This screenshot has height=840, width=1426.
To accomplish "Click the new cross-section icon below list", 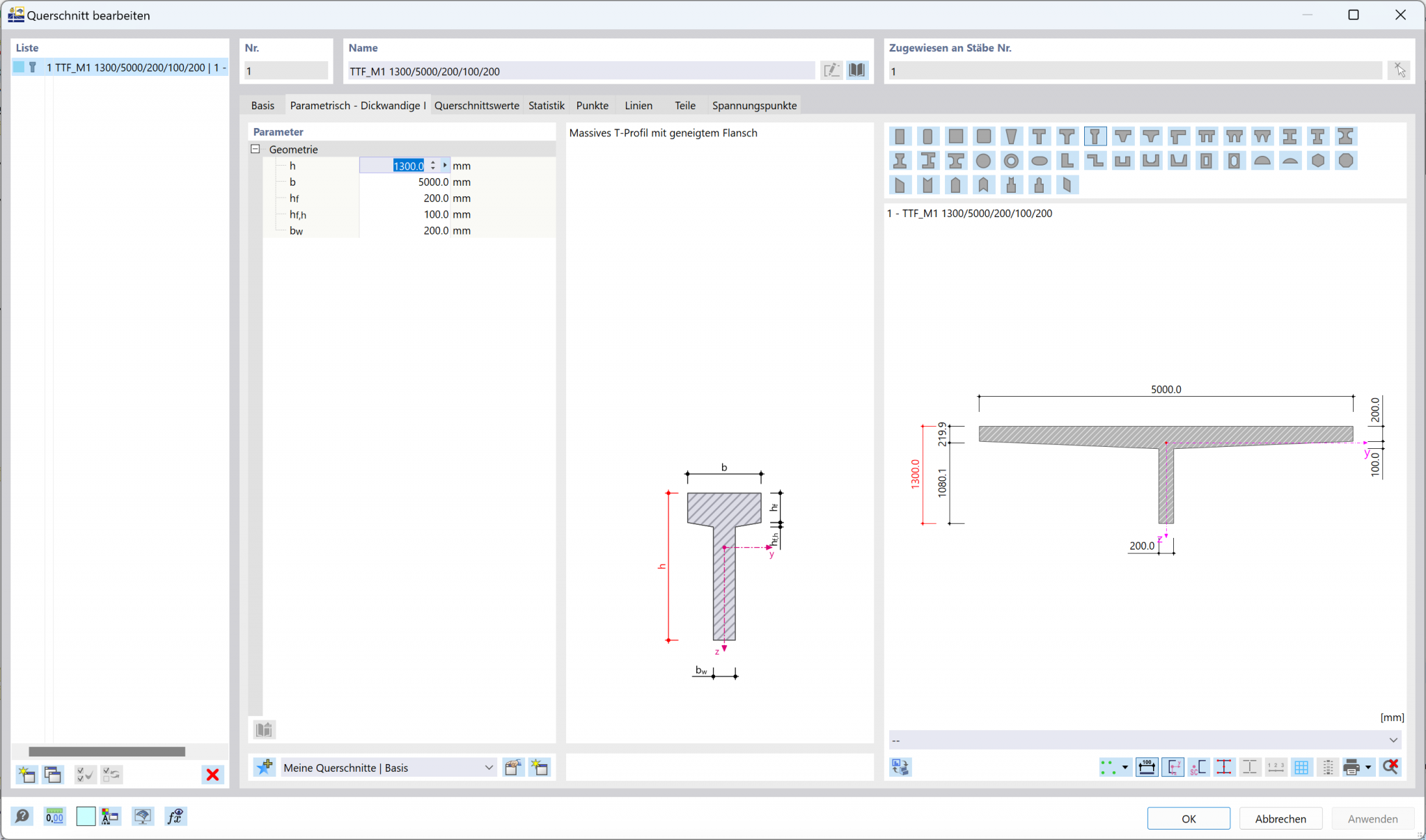I will pyautogui.click(x=26, y=775).
